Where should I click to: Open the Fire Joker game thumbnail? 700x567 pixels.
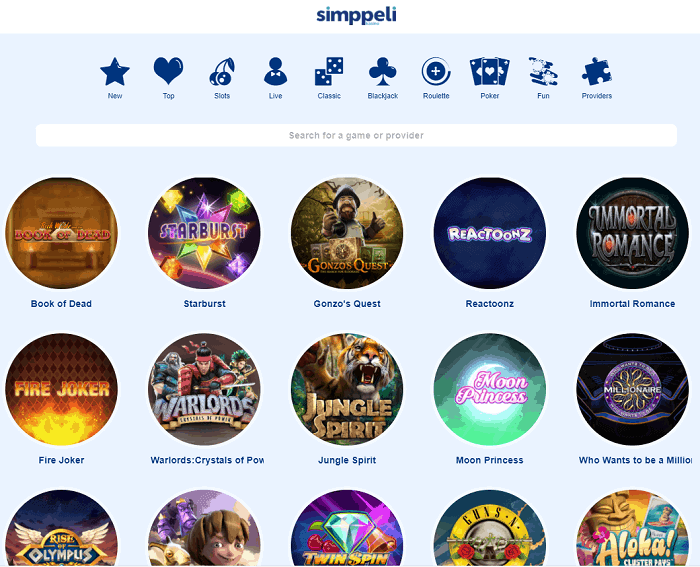pos(61,389)
